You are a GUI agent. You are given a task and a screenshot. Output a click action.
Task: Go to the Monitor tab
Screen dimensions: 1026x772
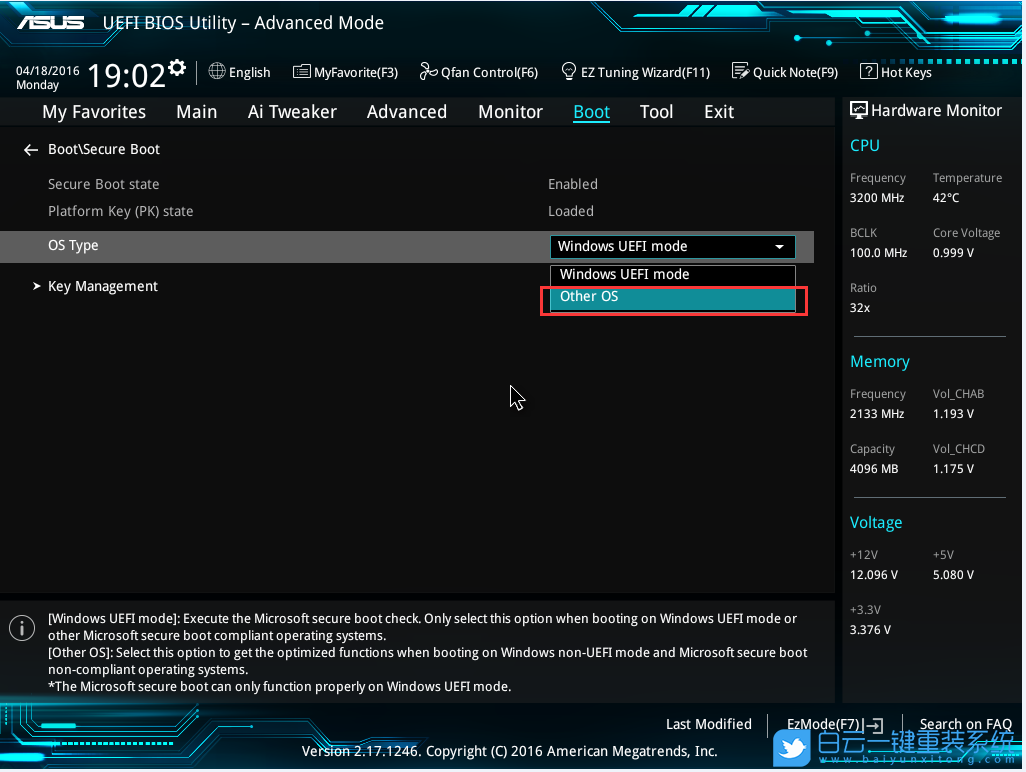click(x=510, y=112)
